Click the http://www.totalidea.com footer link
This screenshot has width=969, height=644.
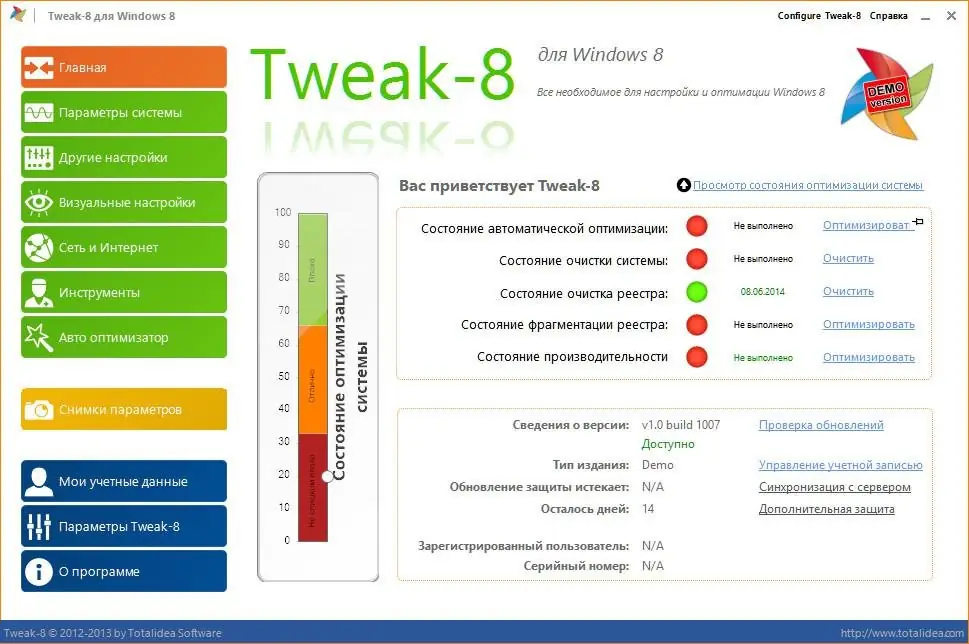(902, 633)
